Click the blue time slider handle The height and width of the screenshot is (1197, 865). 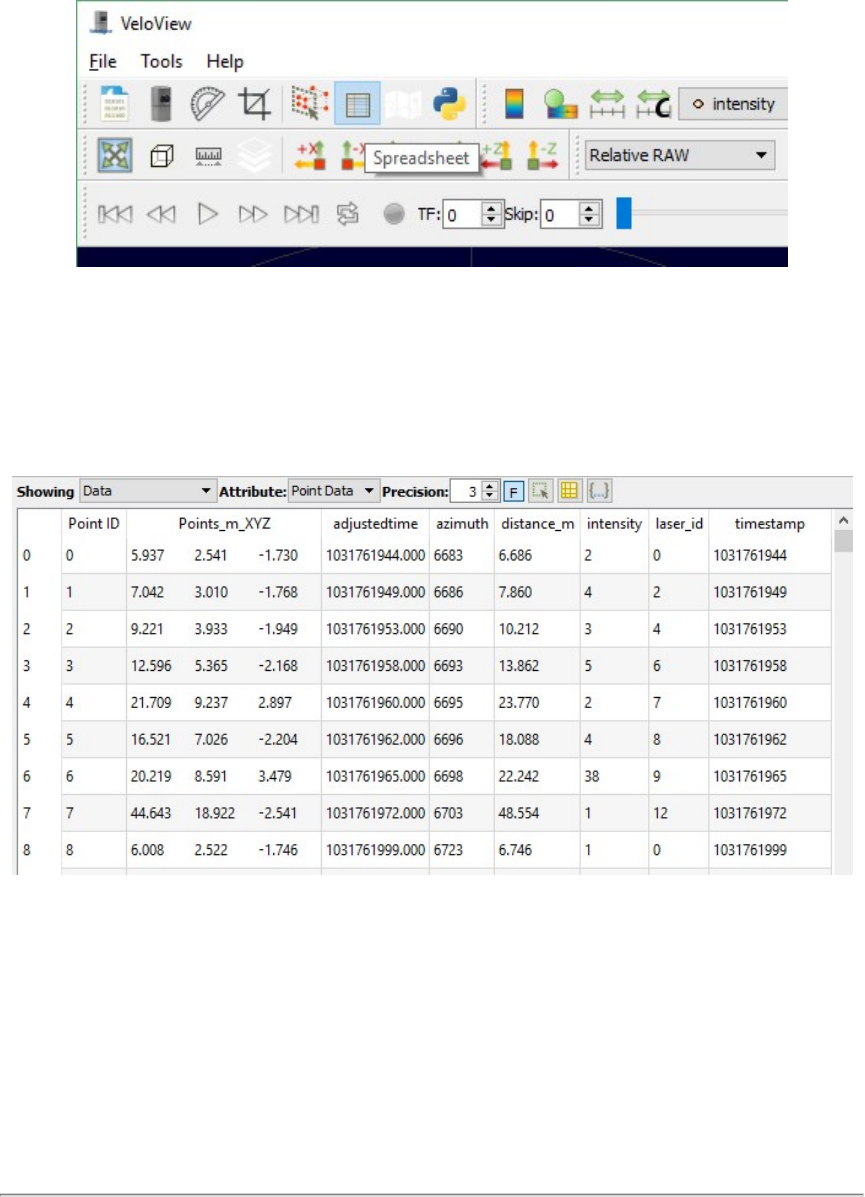[x=624, y=213]
